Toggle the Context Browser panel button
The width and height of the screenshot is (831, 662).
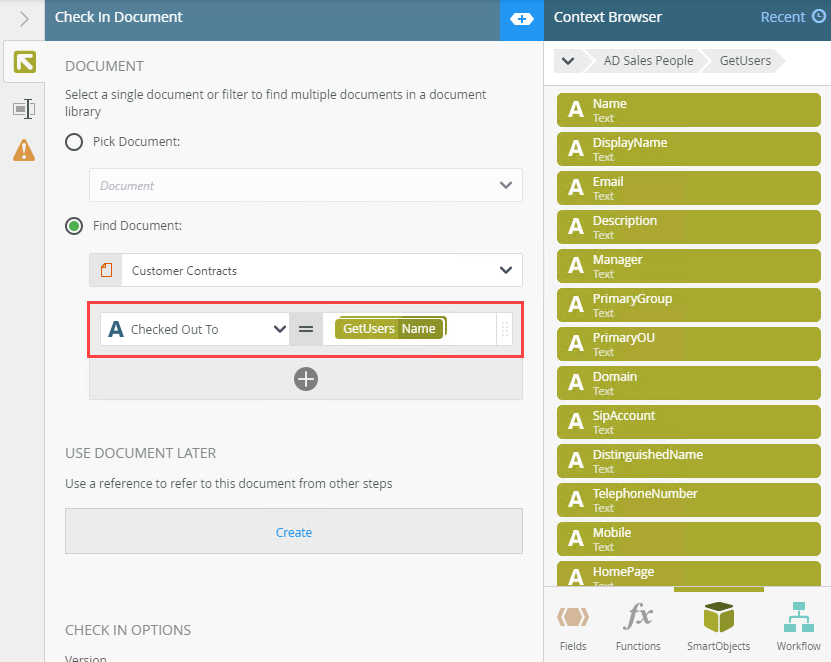click(x=521, y=19)
